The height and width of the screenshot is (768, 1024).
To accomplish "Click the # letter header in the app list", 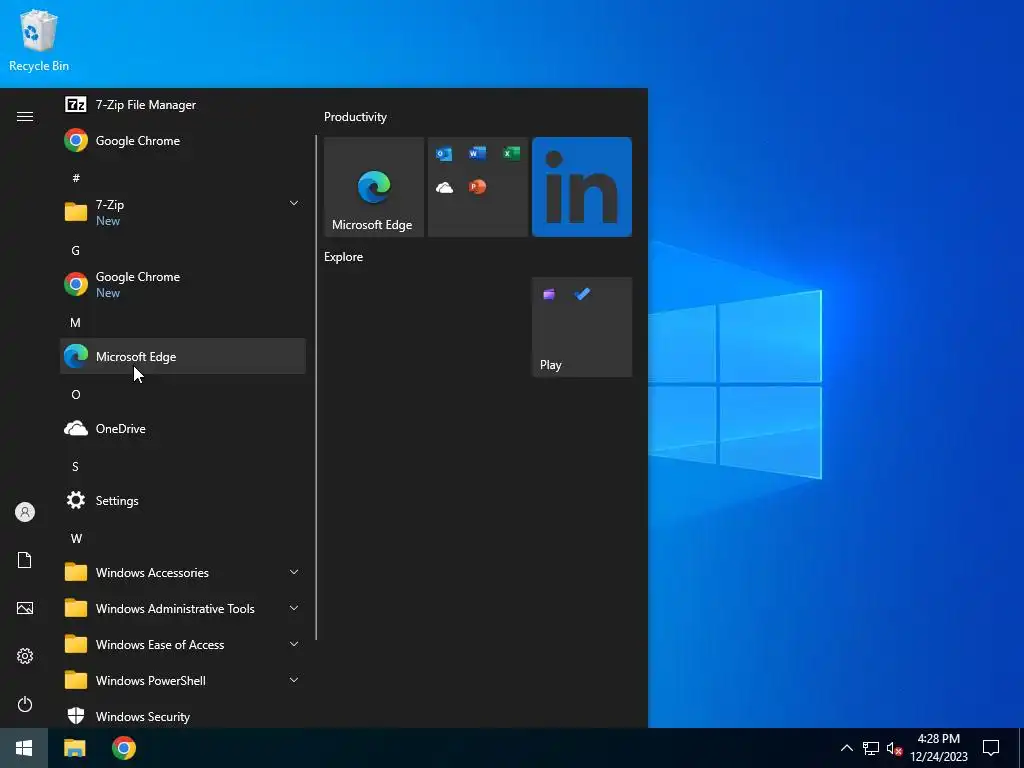I will coord(76,178).
